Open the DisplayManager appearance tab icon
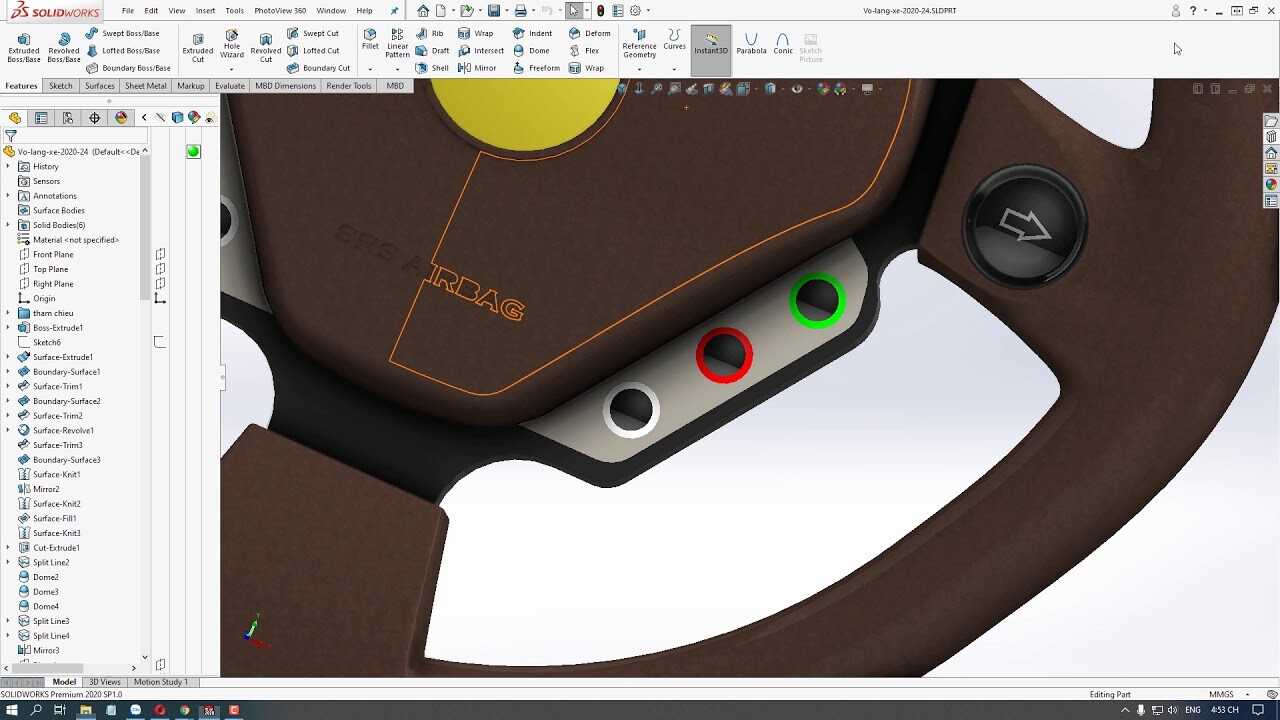The height and width of the screenshot is (720, 1280). 121,118
